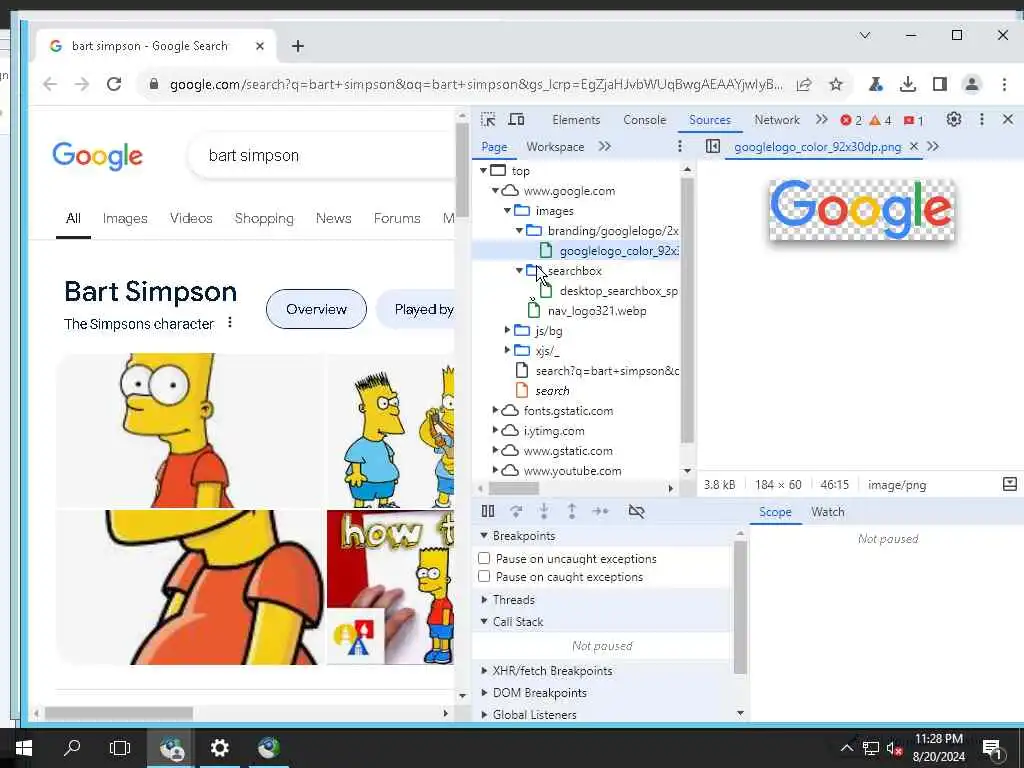Toggle deactivate breakpoints icon
Viewport: 1024px width, 768px height.
[636, 511]
